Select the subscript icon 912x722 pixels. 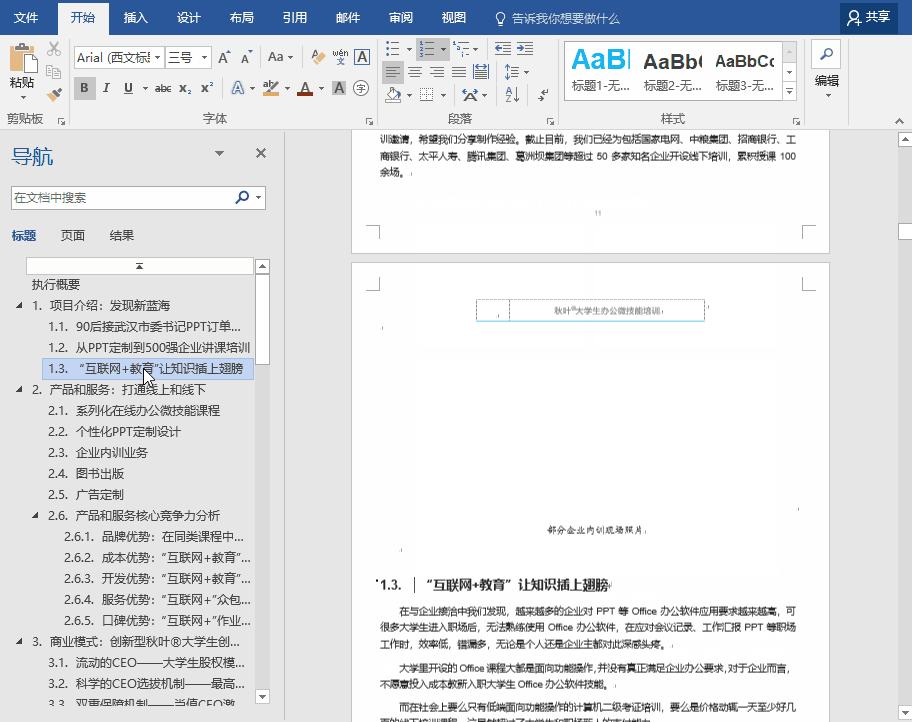tap(184, 88)
